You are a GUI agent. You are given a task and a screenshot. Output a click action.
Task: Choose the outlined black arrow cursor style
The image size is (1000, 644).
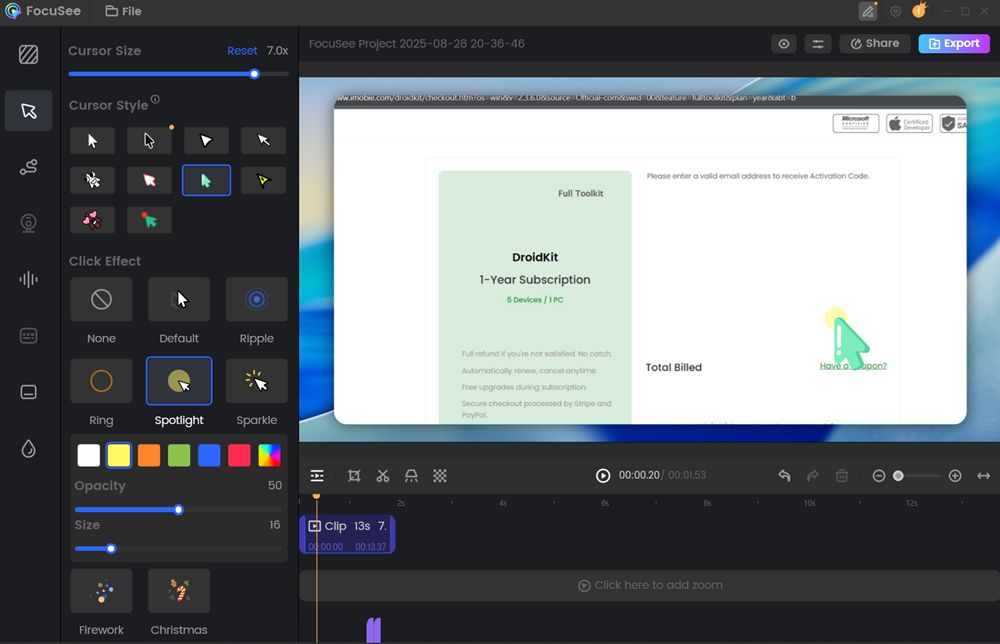click(149, 141)
